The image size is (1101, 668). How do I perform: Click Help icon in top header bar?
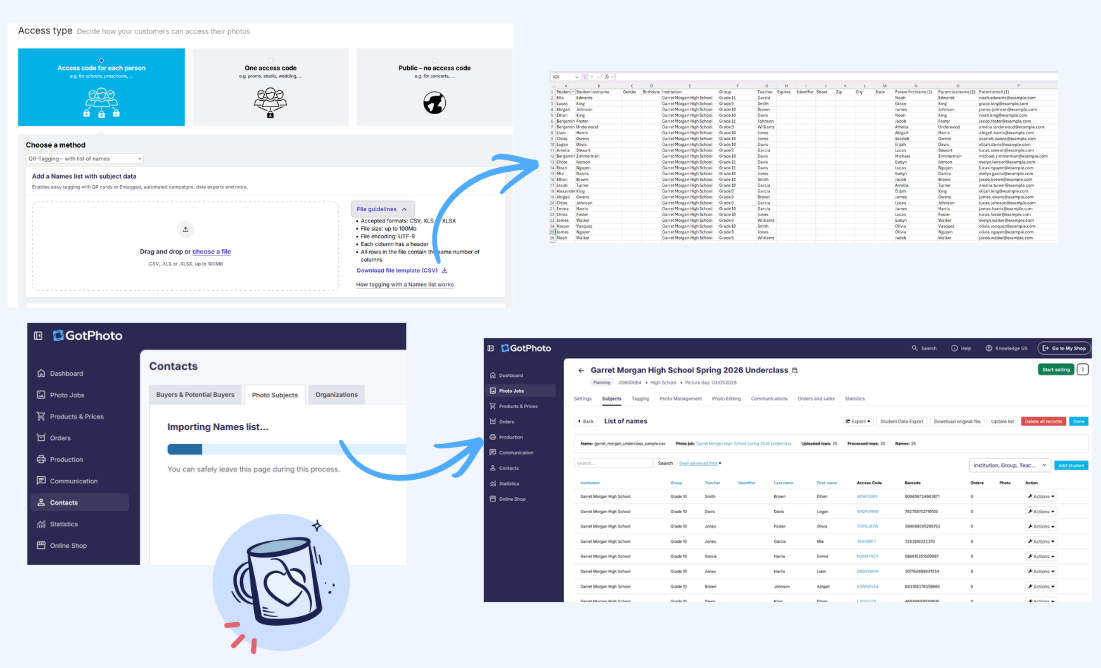954,348
